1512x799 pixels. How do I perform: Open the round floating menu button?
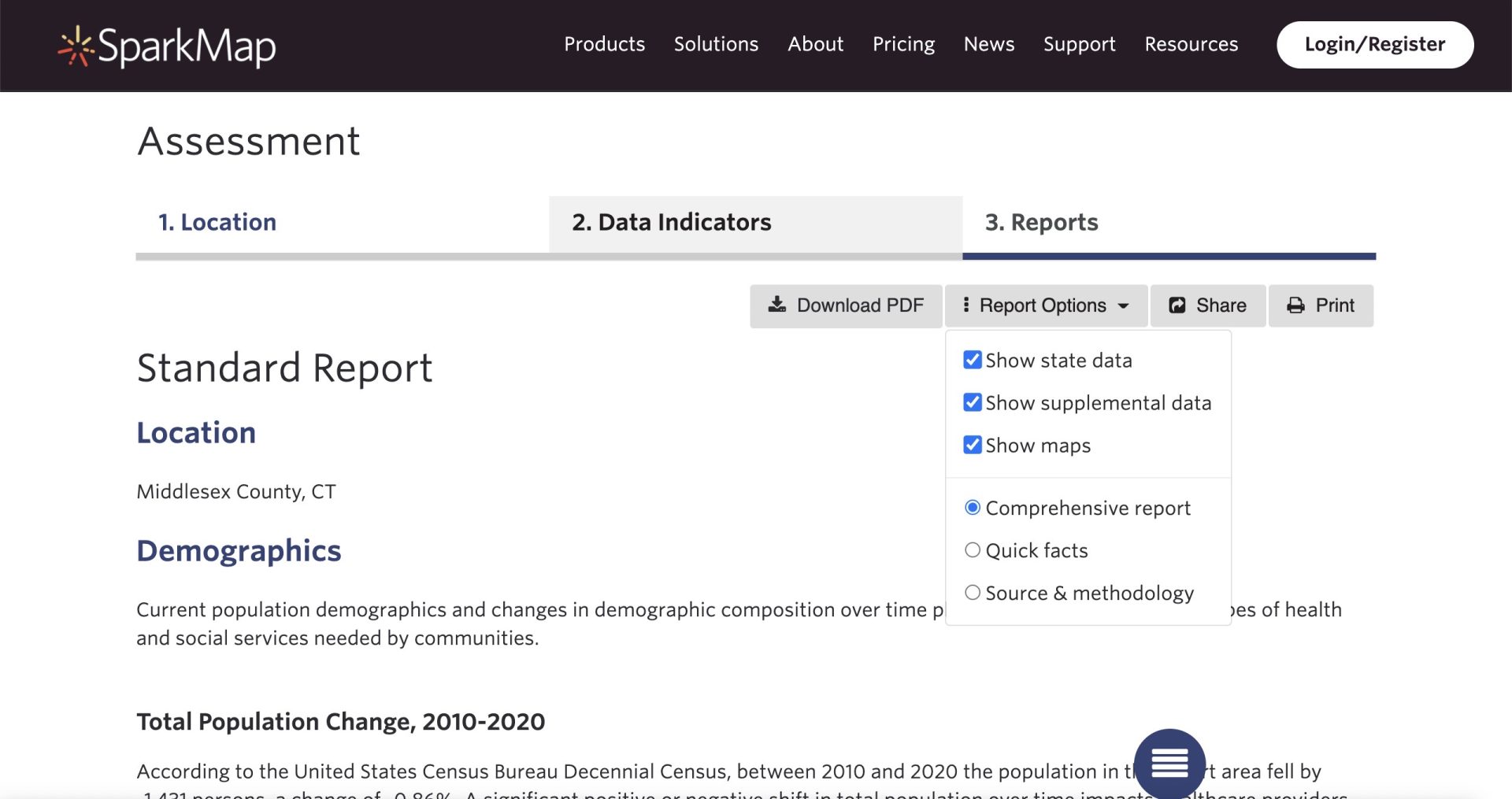point(1169,764)
